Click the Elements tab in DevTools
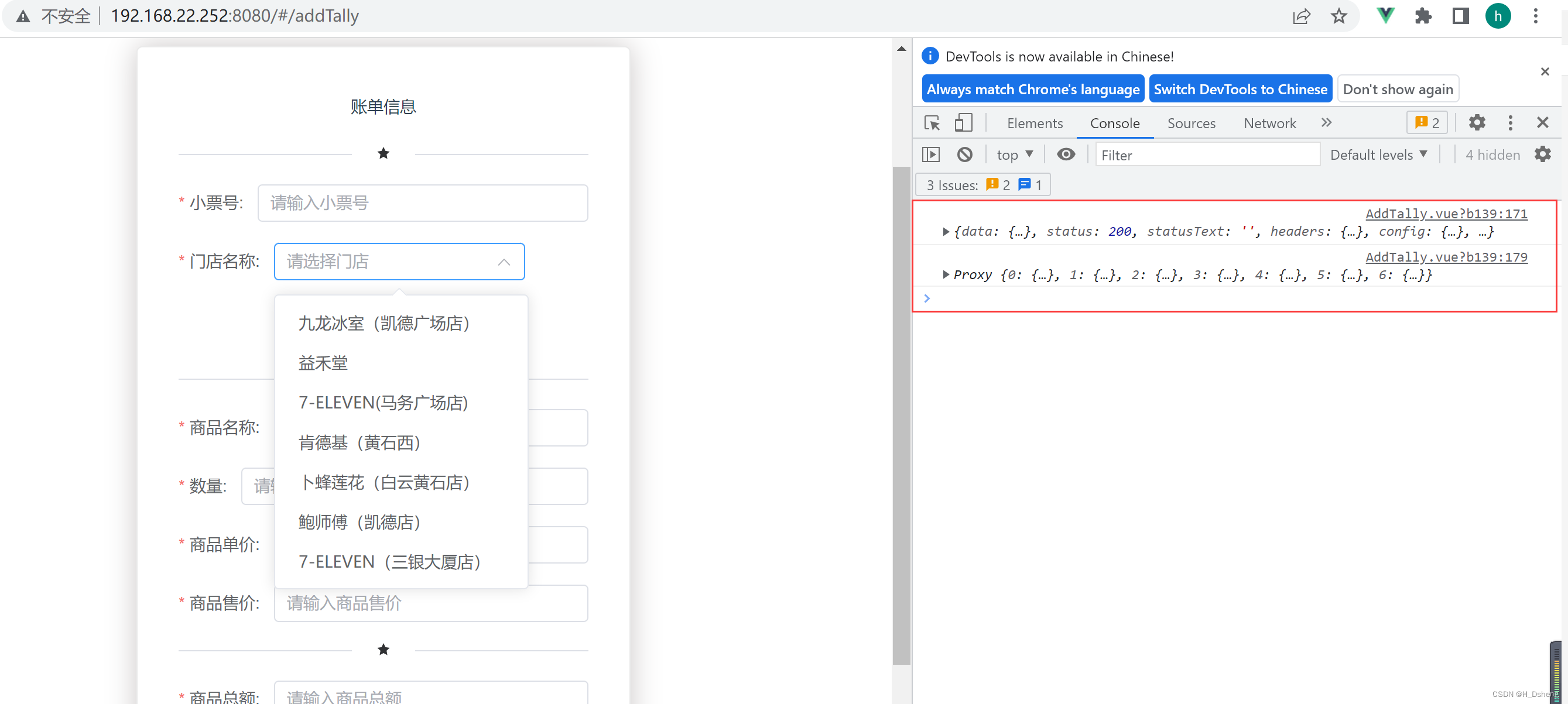Screen dimensions: 1568x704 tap(1034, 122)
